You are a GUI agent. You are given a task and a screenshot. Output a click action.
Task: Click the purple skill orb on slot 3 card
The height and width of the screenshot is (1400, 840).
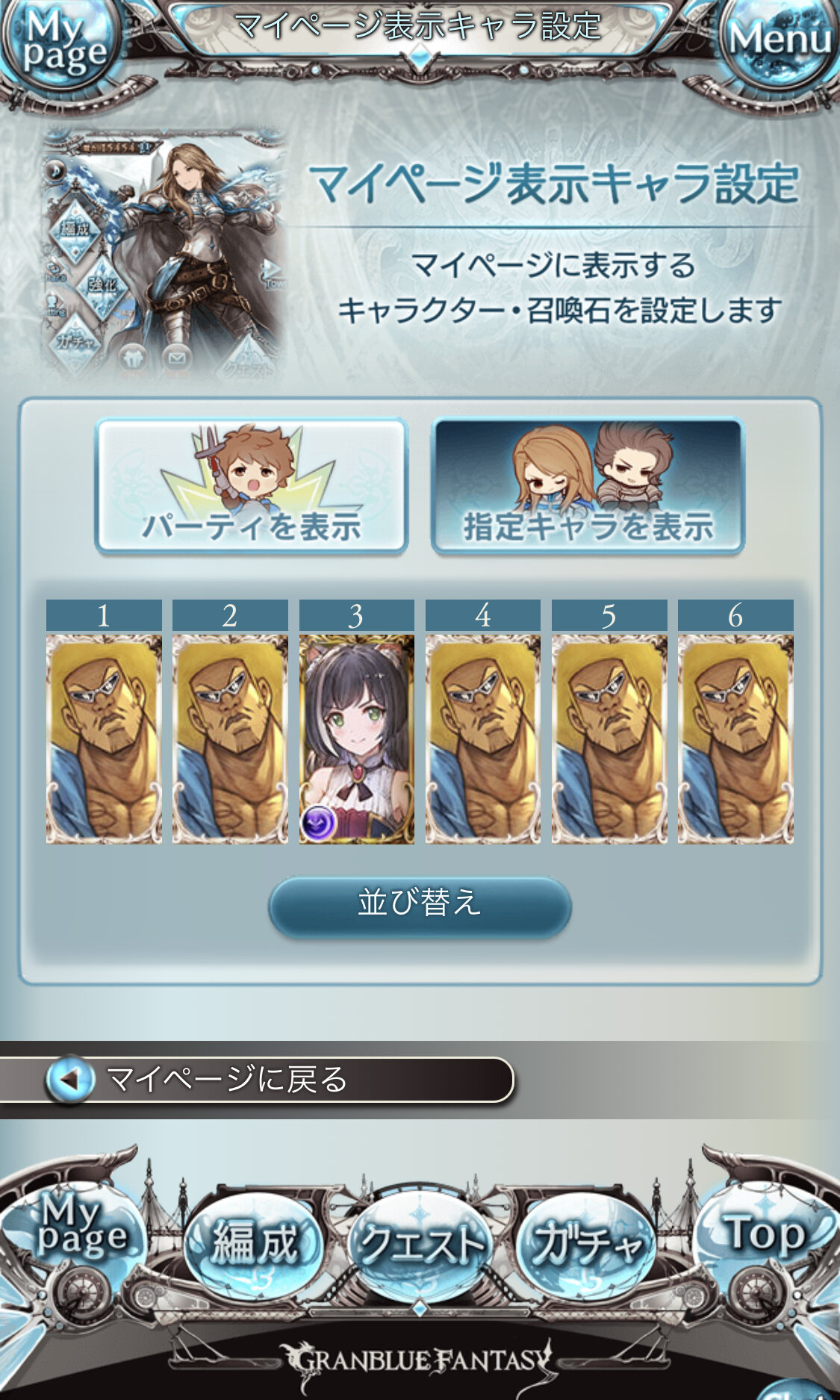click(319, 823)
